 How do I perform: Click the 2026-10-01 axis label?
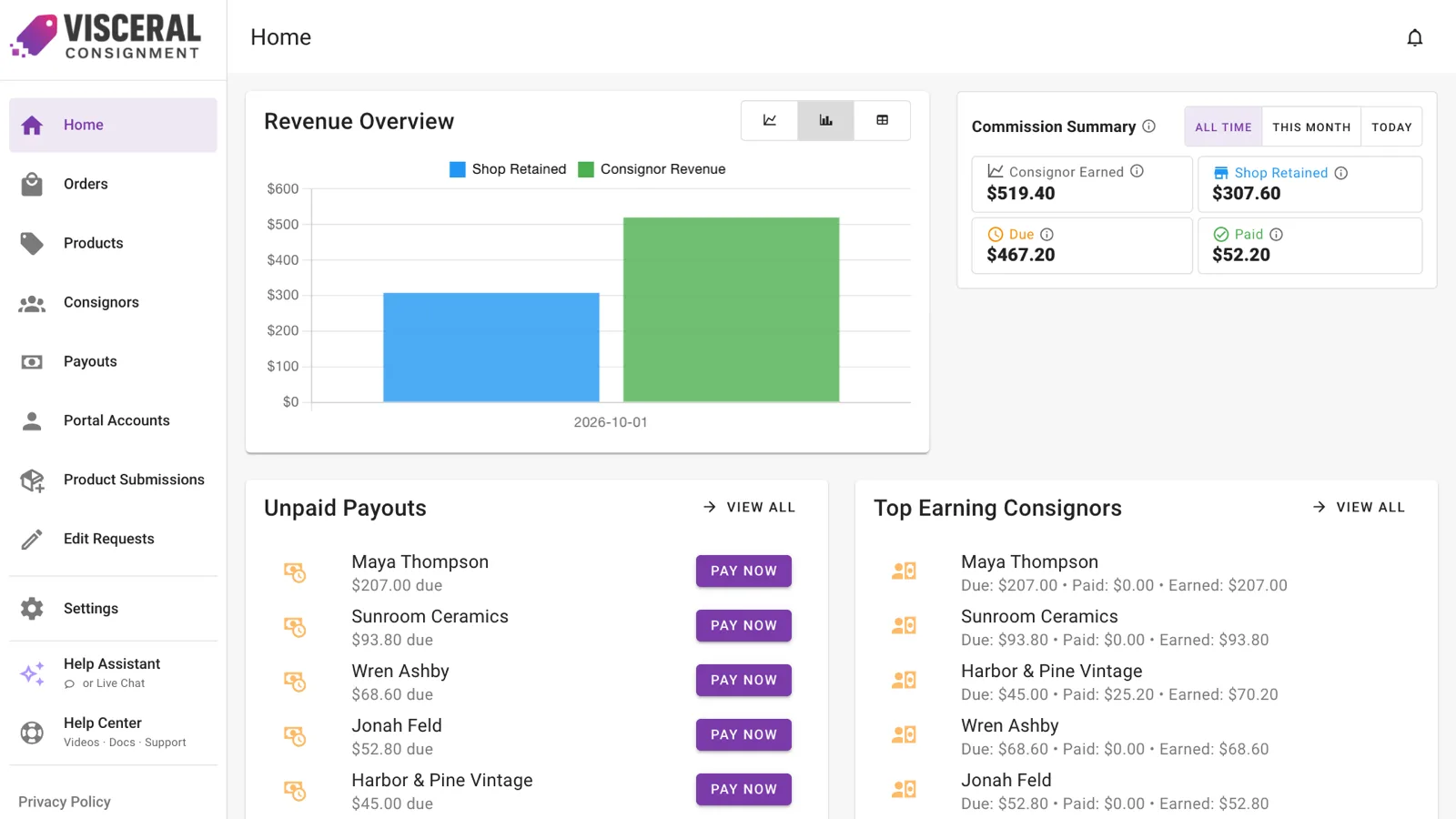[x=611, y=422]
